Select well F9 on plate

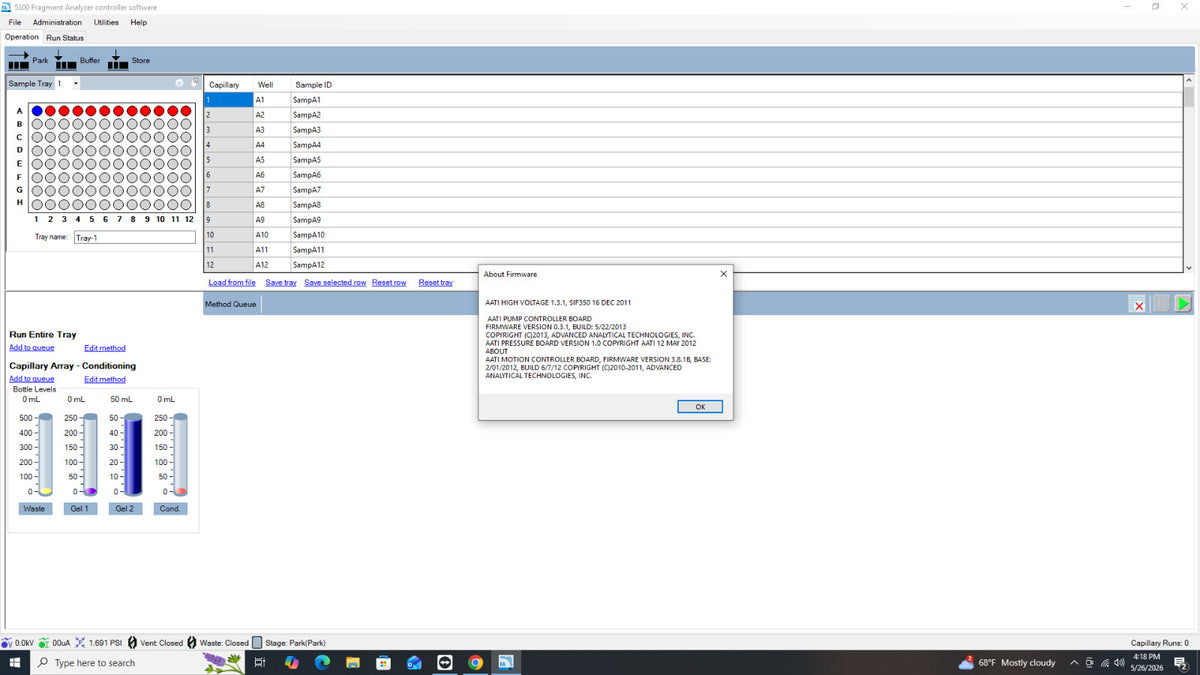[145, 176]
